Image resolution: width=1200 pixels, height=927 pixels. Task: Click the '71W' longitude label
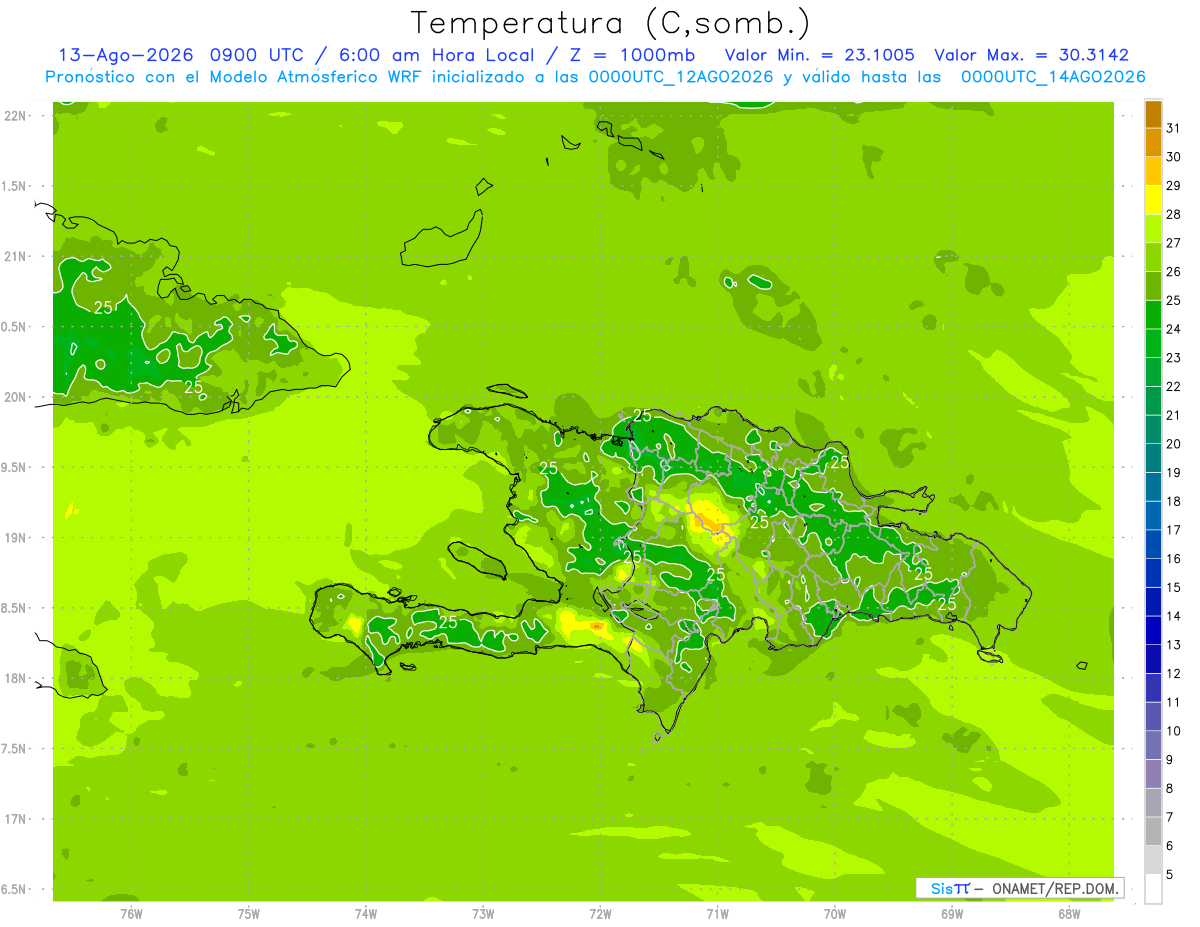coord(718,913)
